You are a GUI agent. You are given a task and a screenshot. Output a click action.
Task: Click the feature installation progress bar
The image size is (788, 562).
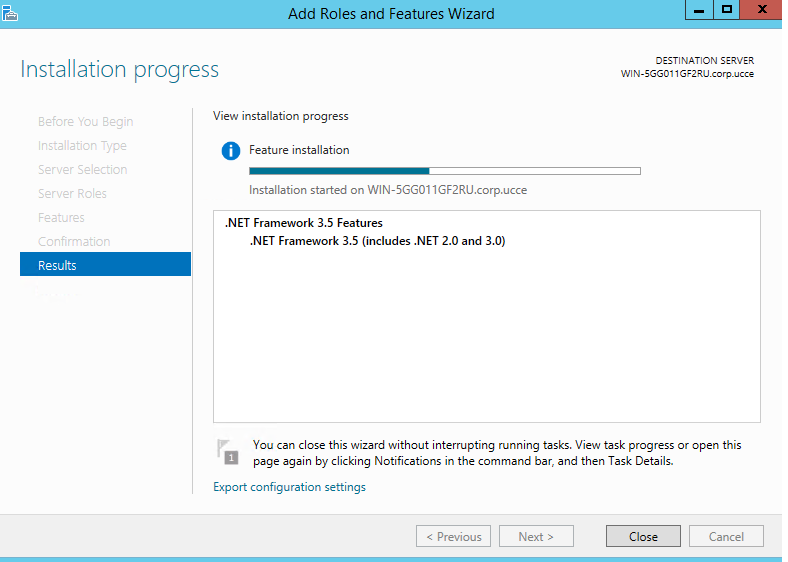tap(444, 171)
